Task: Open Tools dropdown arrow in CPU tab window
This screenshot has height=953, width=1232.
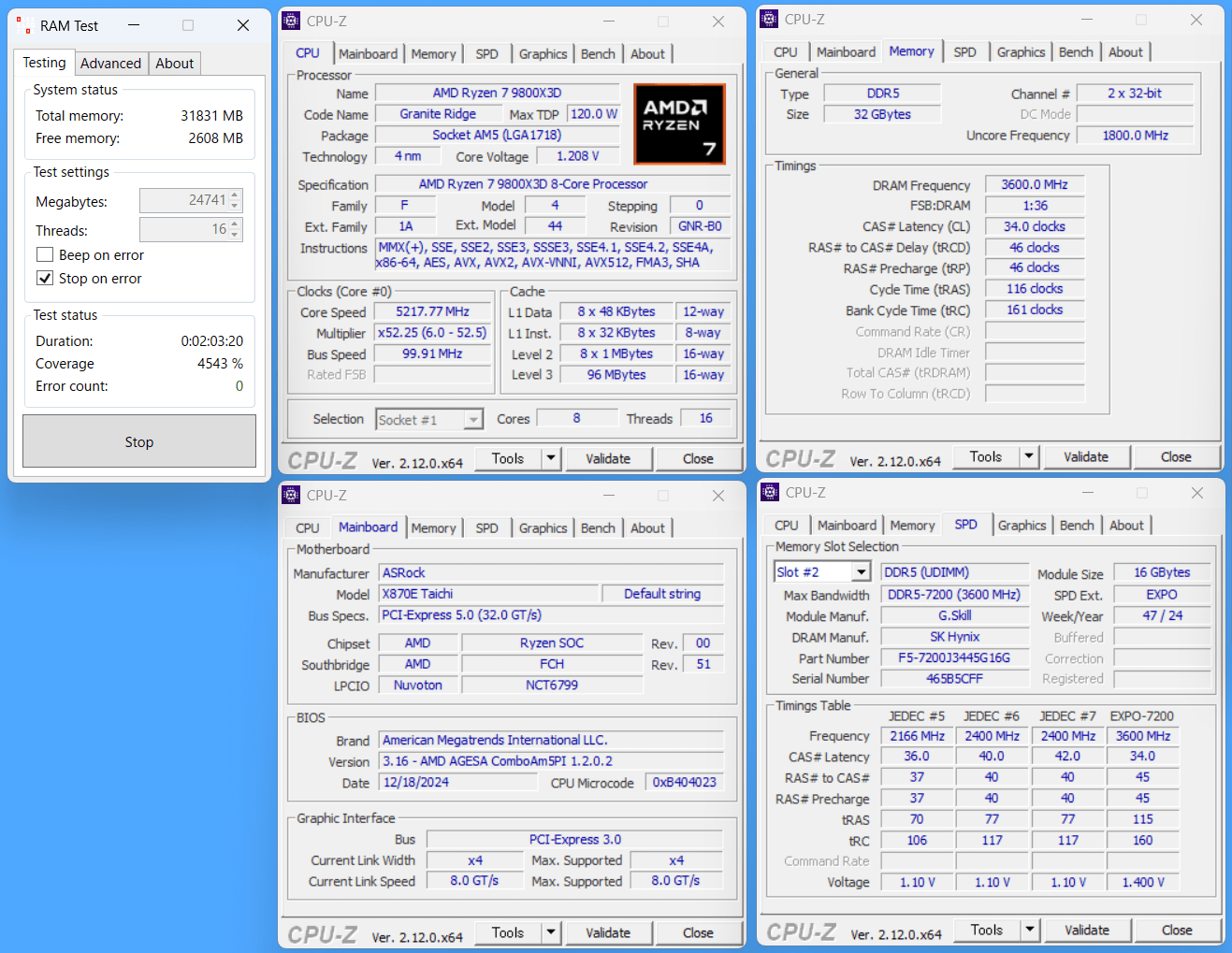Action: point(551,458)
